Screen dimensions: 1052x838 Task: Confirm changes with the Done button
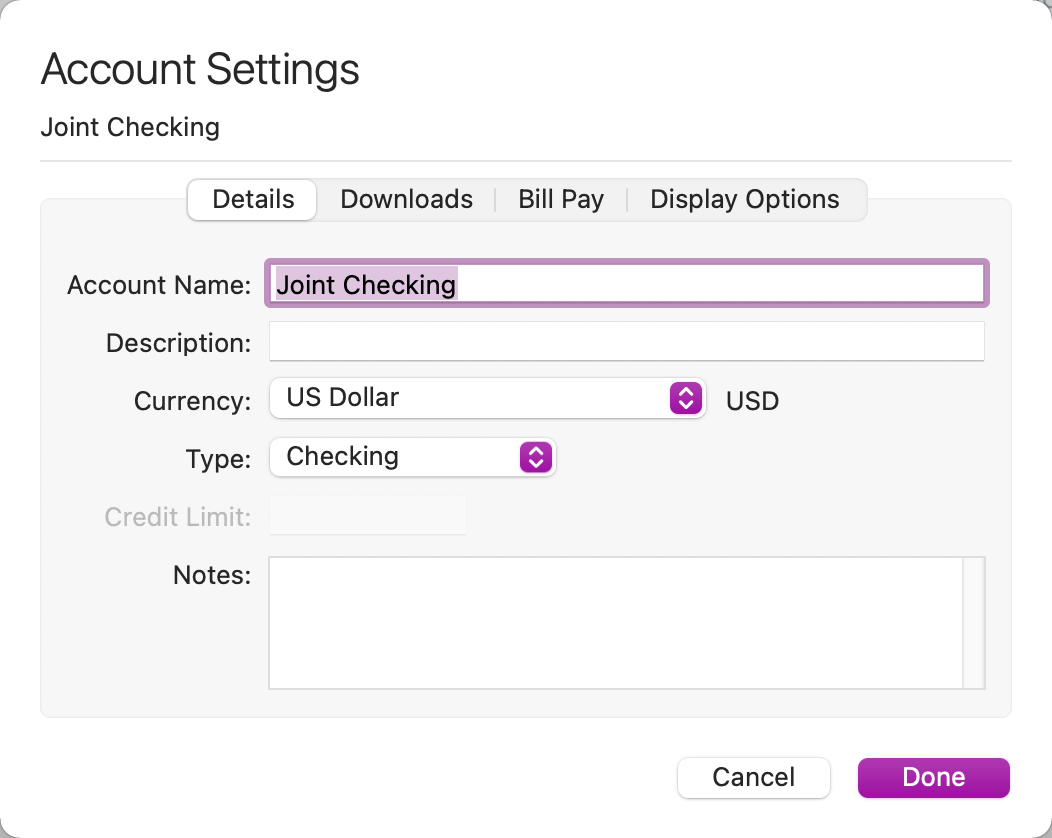click(x=933, y=778)
